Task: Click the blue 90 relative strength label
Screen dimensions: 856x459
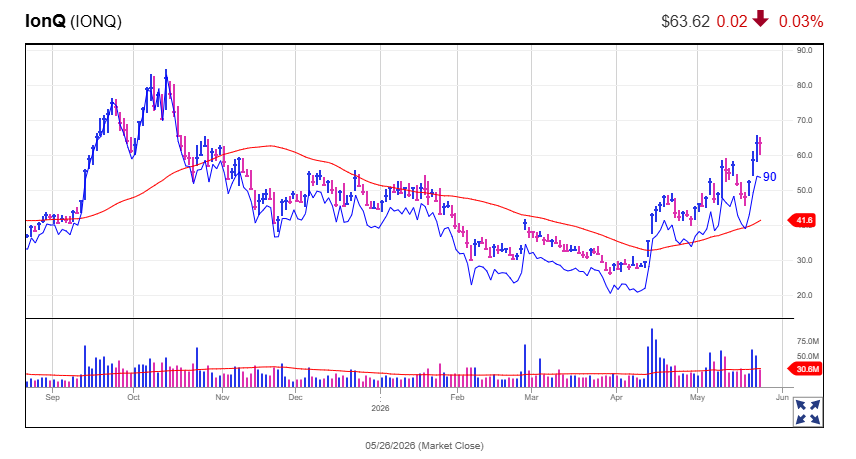Action: (x=769, y=177)
